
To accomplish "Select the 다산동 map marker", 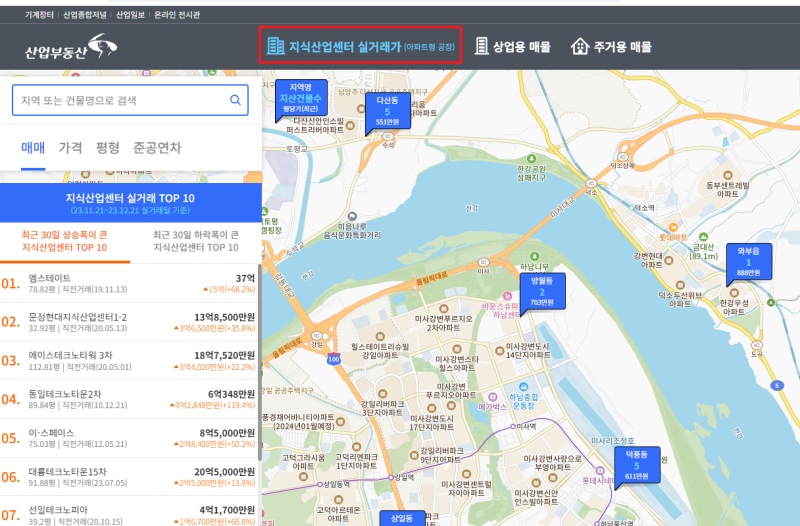I will click(x=388, y=112).
